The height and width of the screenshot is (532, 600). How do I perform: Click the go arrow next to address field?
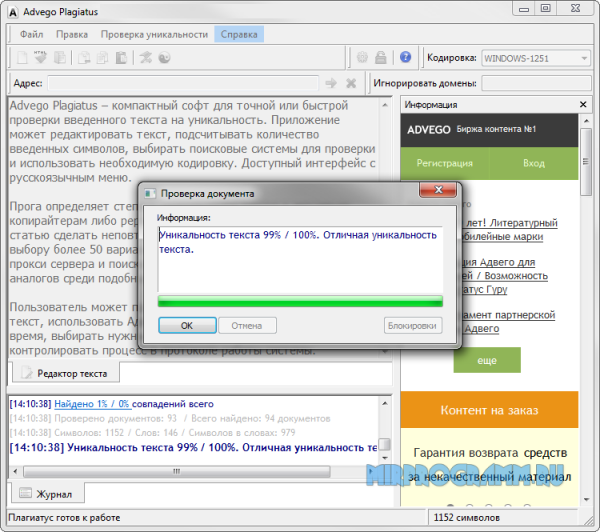click(331, 83)
